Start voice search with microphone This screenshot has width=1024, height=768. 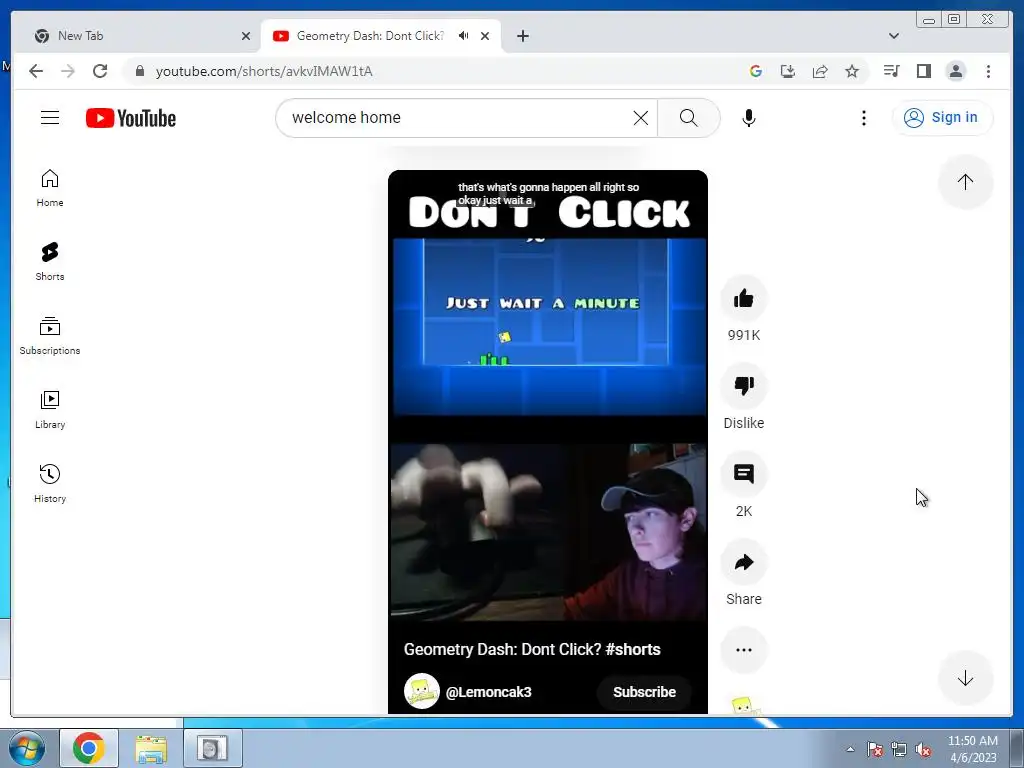pos(749,118)
